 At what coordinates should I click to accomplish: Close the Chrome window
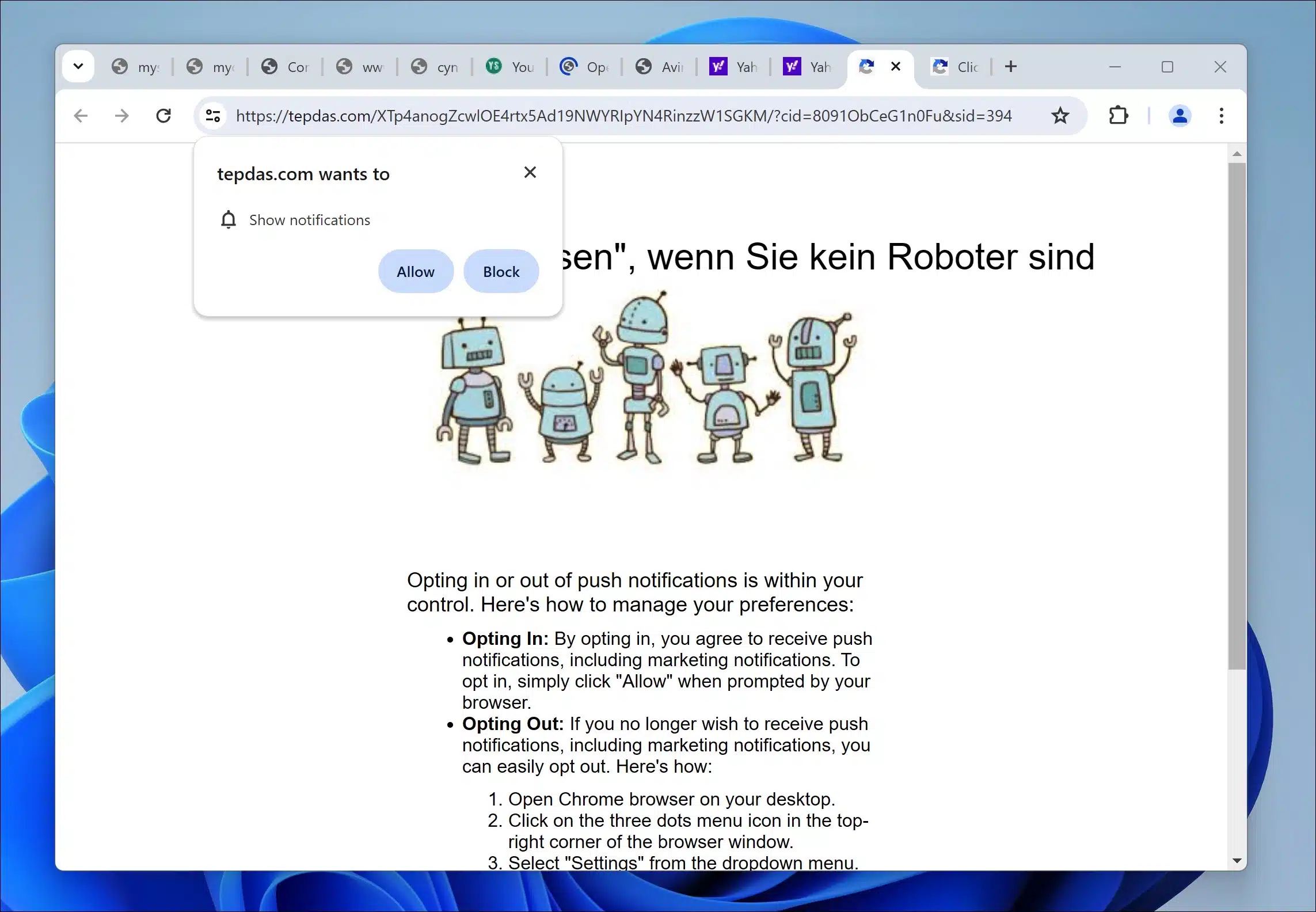(x=1220, y=67)
